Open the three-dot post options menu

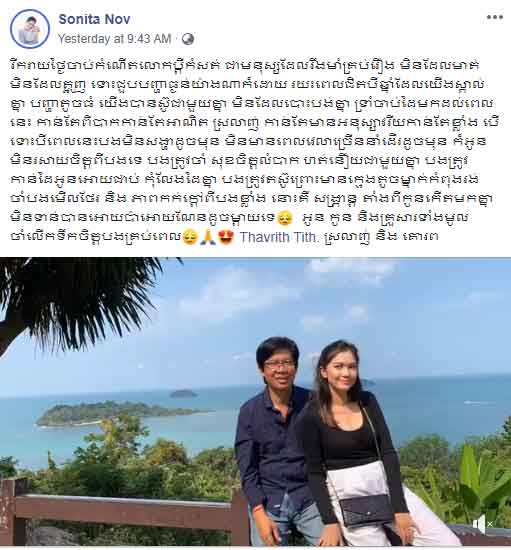495,18
